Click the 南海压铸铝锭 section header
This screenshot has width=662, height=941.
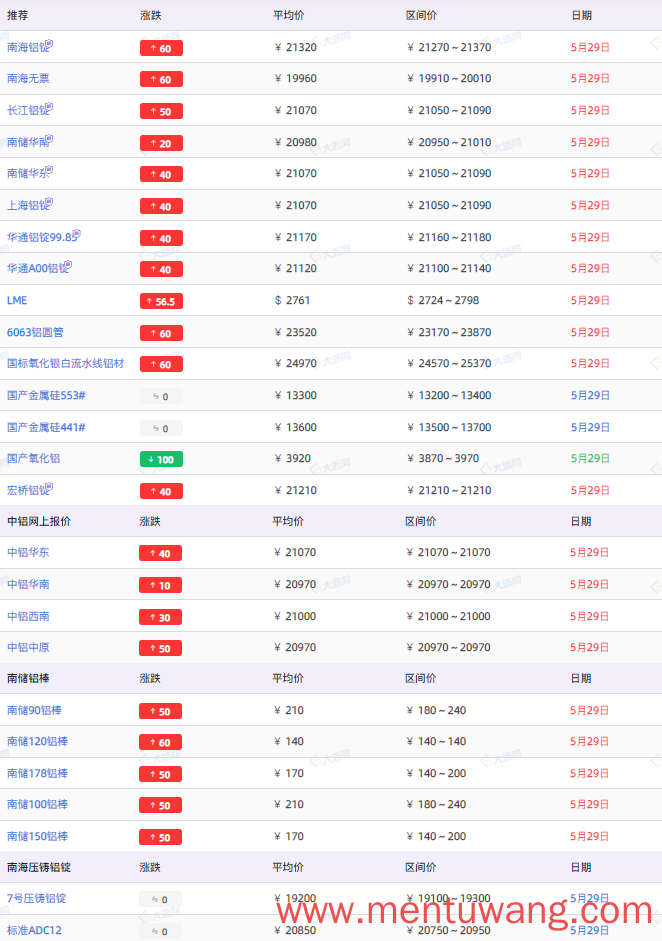point(39,867)
